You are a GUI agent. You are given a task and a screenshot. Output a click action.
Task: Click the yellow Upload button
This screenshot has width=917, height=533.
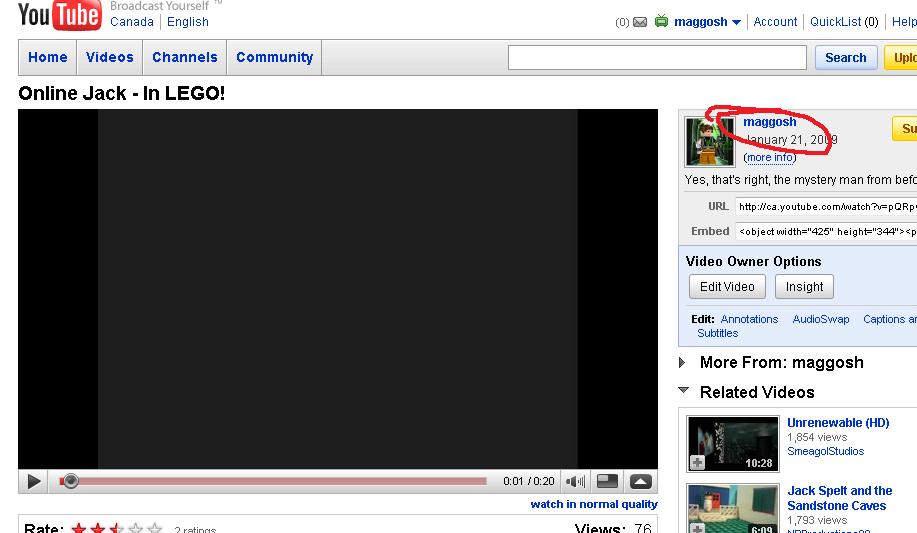tap(901, 57)
